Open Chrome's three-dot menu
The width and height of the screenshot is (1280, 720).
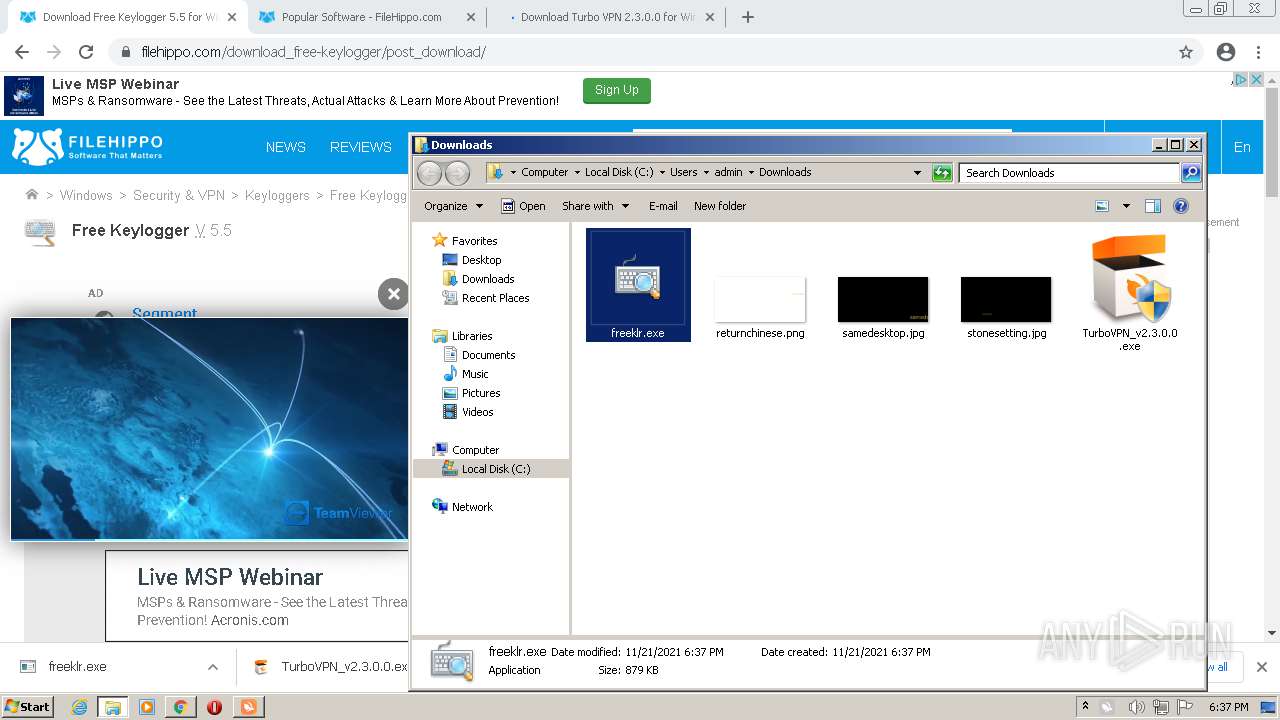[1257, 52]
